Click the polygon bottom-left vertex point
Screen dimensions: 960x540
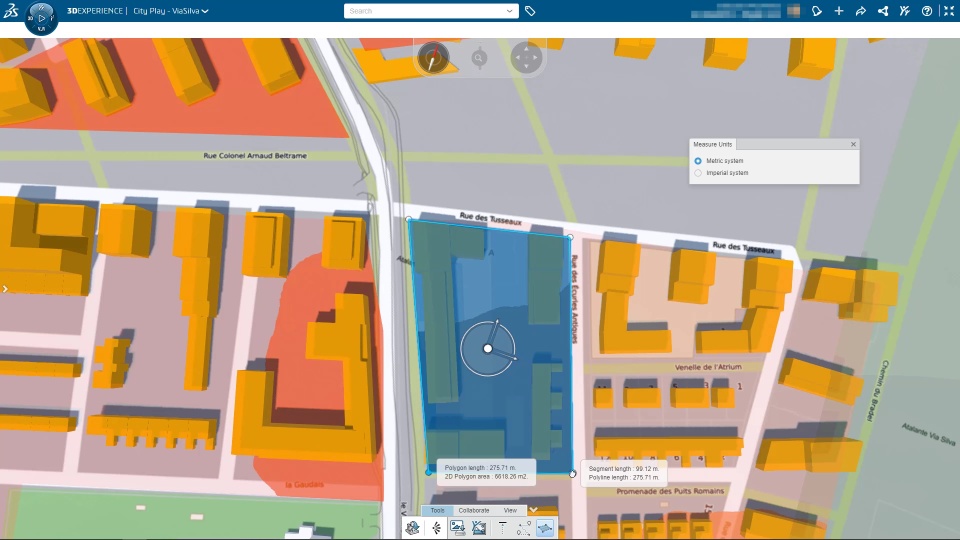point(429,472)
